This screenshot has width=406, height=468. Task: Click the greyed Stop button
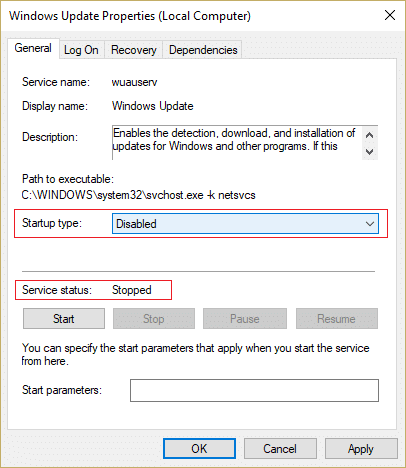coord(154,319)
